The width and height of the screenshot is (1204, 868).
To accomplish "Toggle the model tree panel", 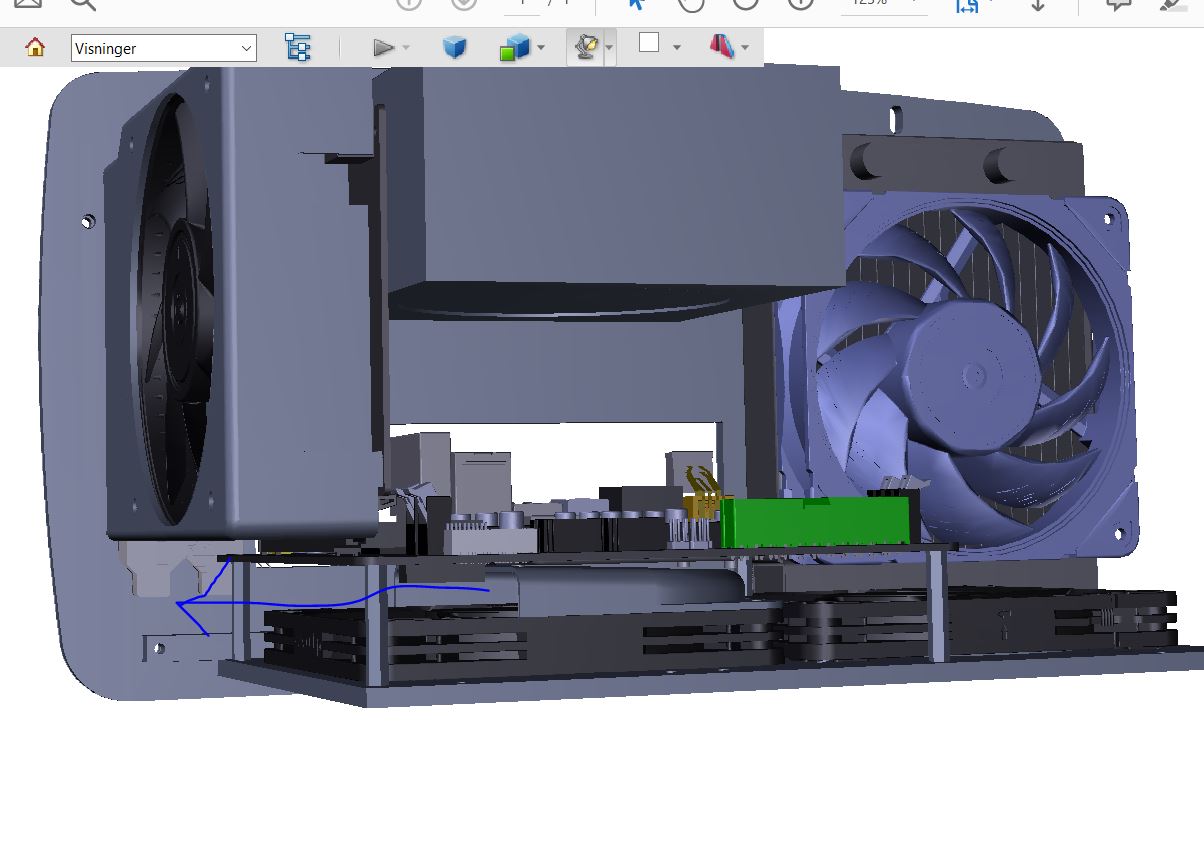I will pos(298,47).
